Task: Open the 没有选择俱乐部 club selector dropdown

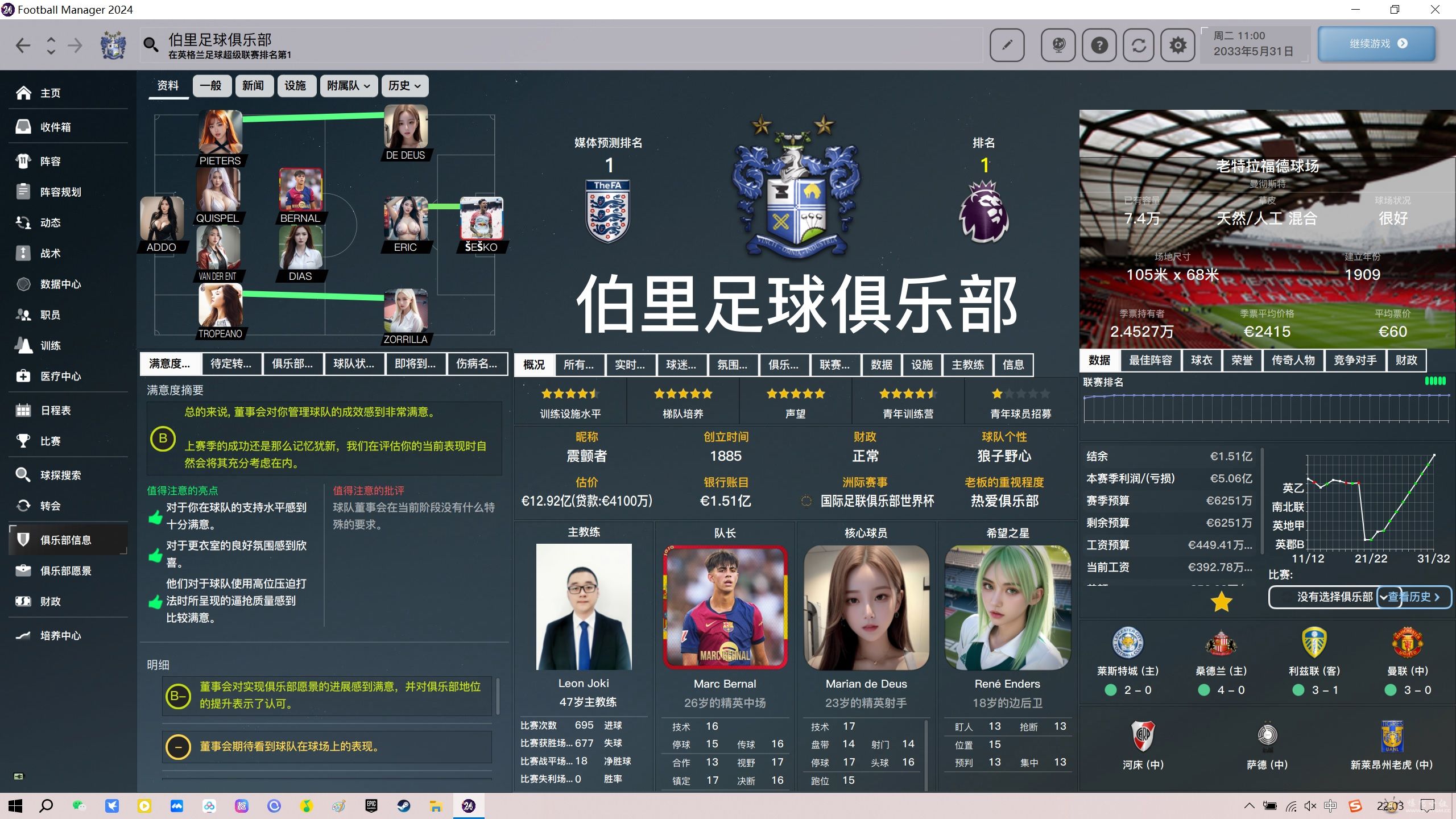Action: (x=1334, y=597)
